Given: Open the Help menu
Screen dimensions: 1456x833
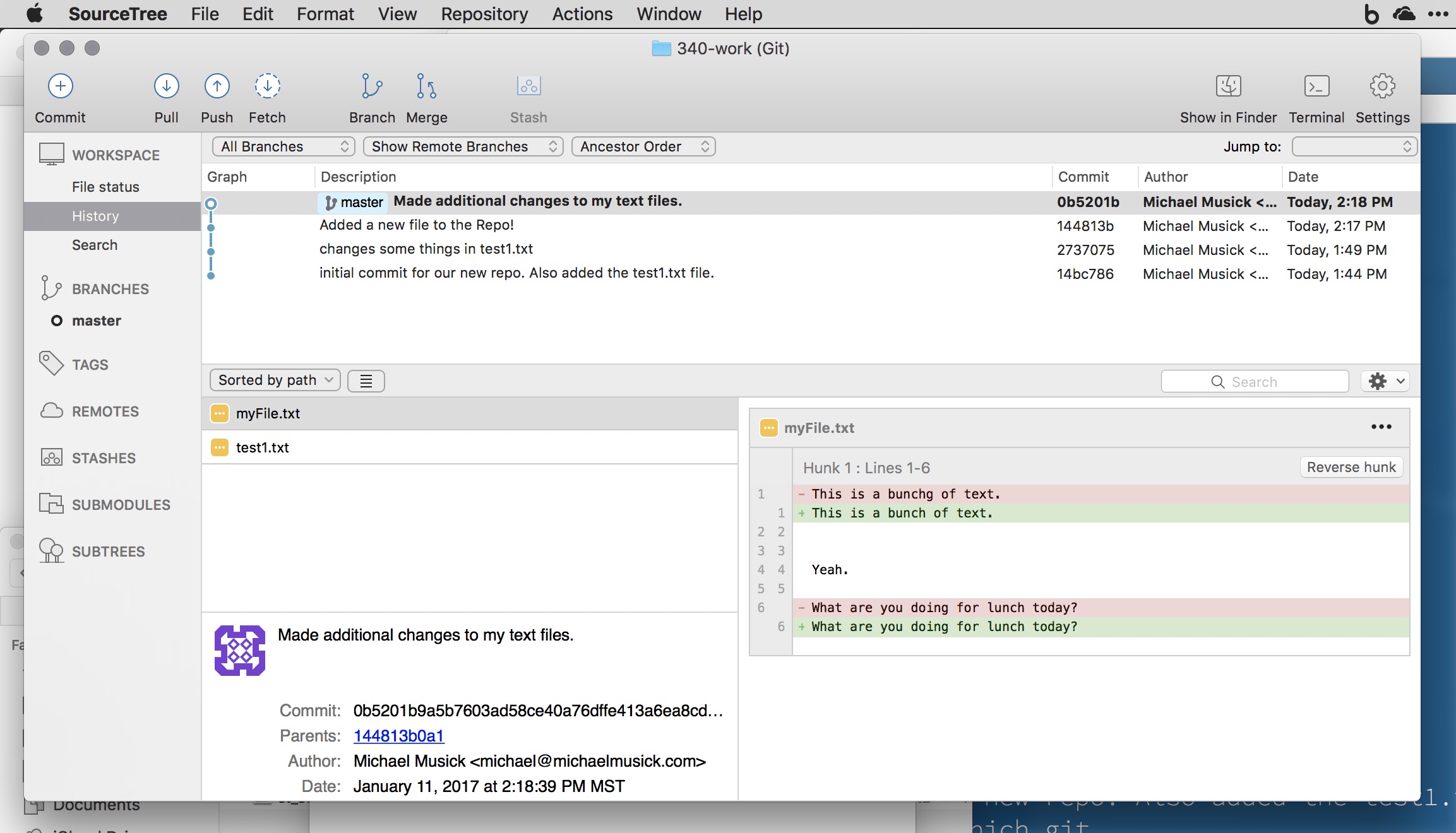Looking at the screenshot, I should pyautogui.click(x=743, y=14).
